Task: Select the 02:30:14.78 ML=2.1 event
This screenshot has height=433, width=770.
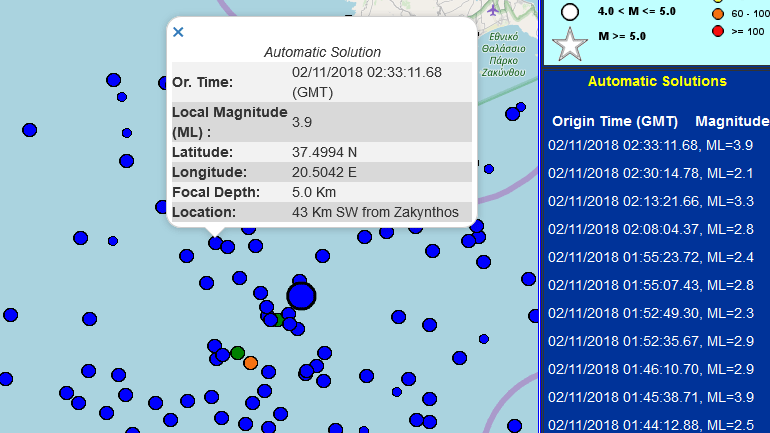Action: pos(651,173)
